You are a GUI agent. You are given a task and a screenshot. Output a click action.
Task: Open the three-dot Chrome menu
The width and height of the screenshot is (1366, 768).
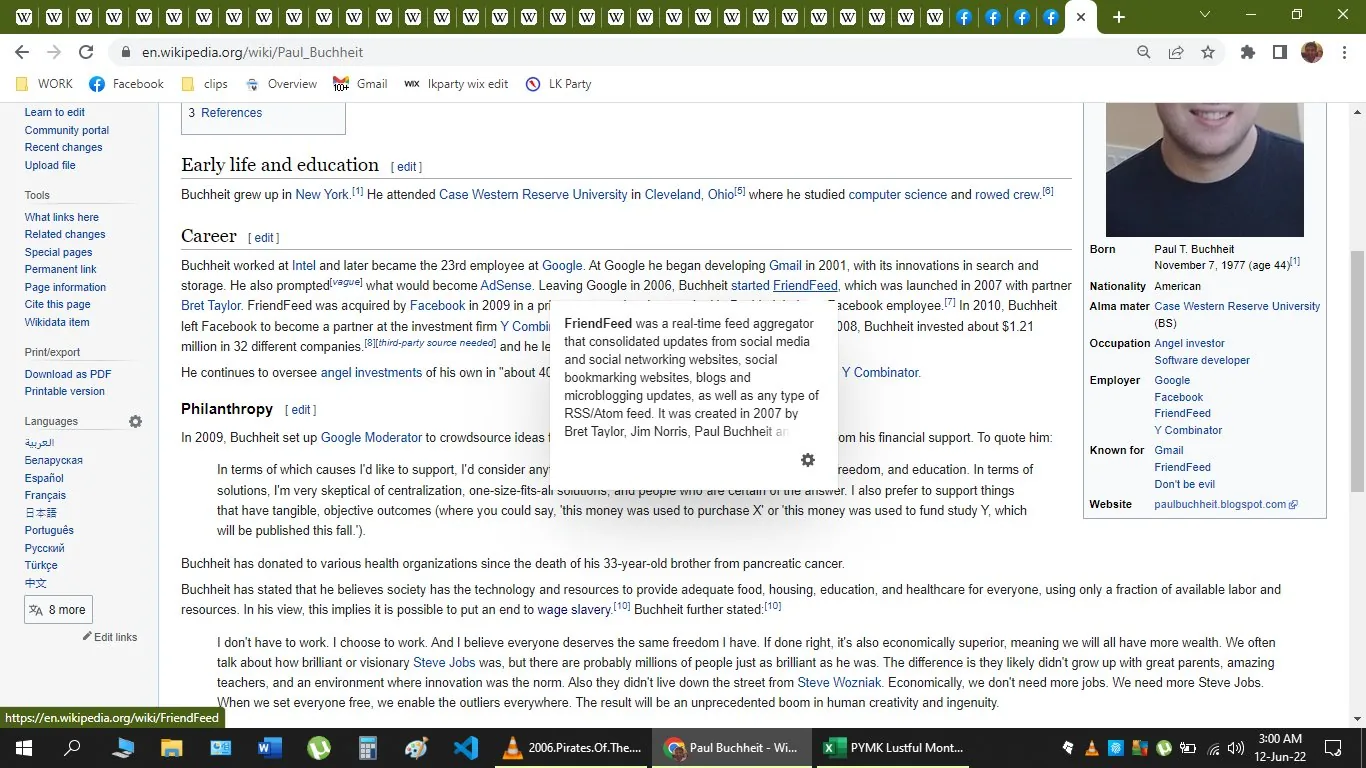tap(1346, 52)
